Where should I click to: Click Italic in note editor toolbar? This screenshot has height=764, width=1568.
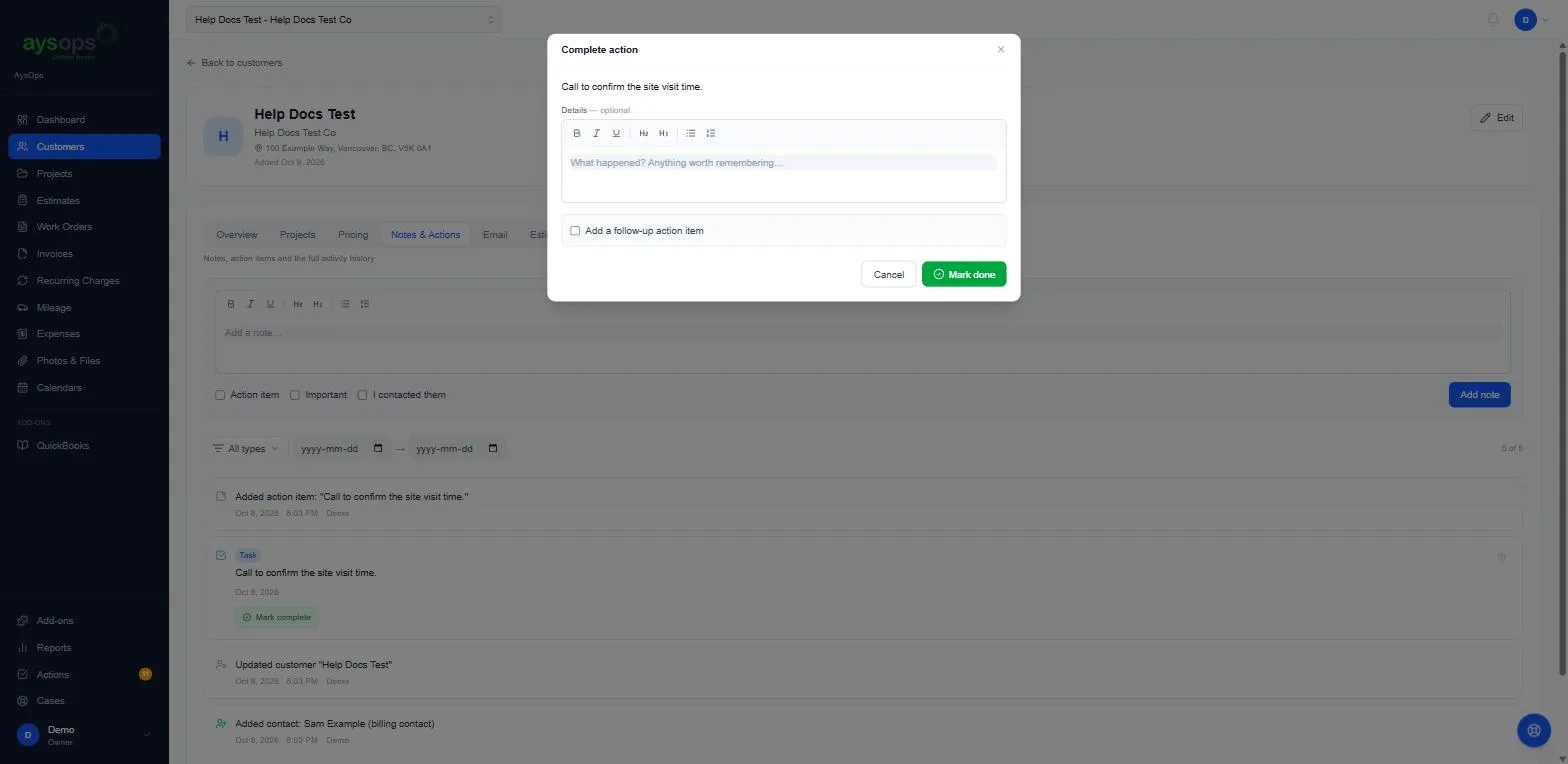coord(250,304)
